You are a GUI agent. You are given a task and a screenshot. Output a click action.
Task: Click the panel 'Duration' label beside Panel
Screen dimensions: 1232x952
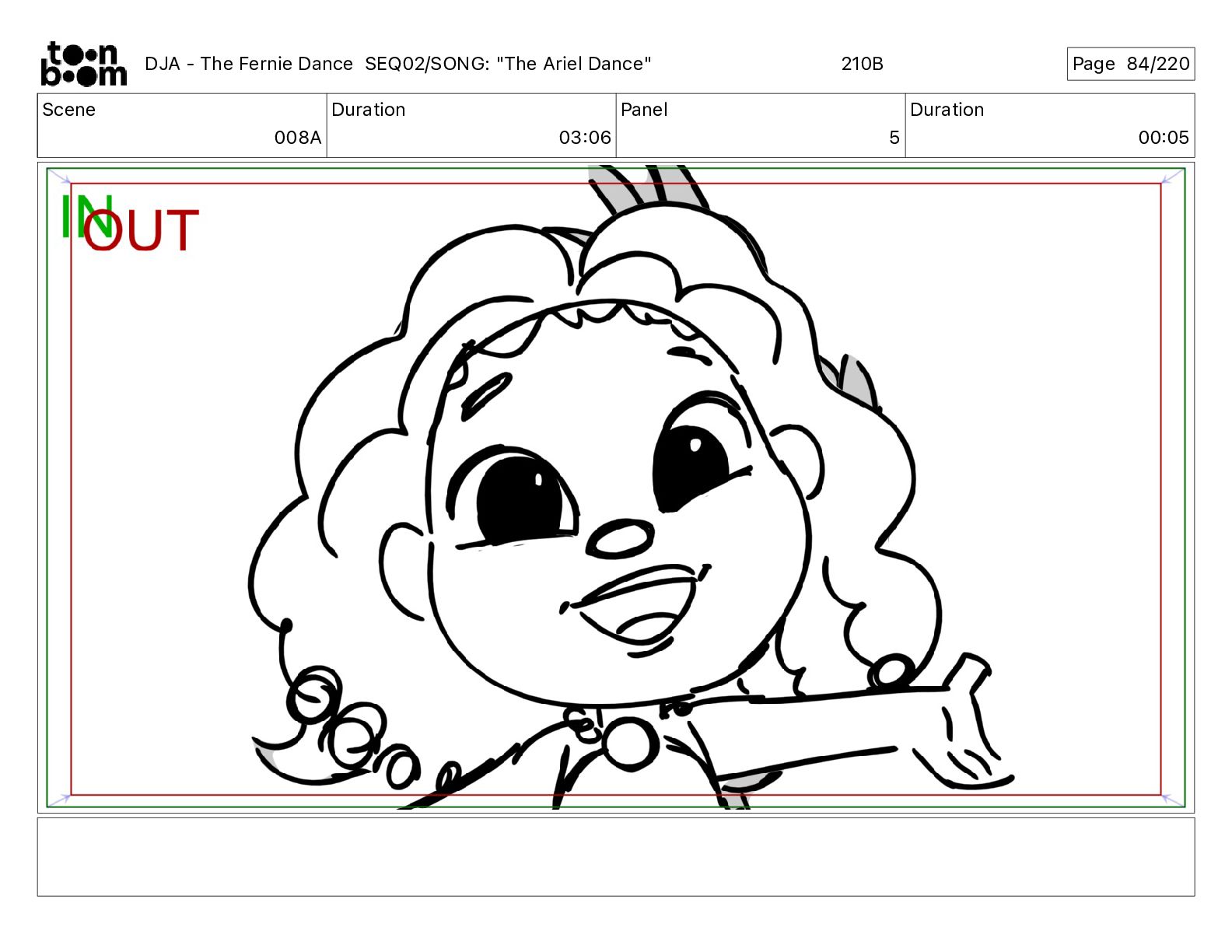(947, 110)
